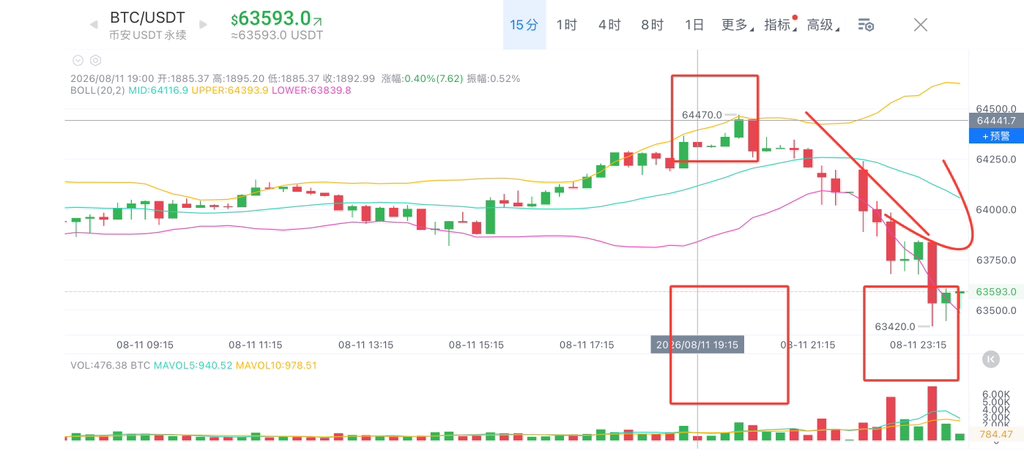Tap the 64000.0 price axis label

click(996, 210)
